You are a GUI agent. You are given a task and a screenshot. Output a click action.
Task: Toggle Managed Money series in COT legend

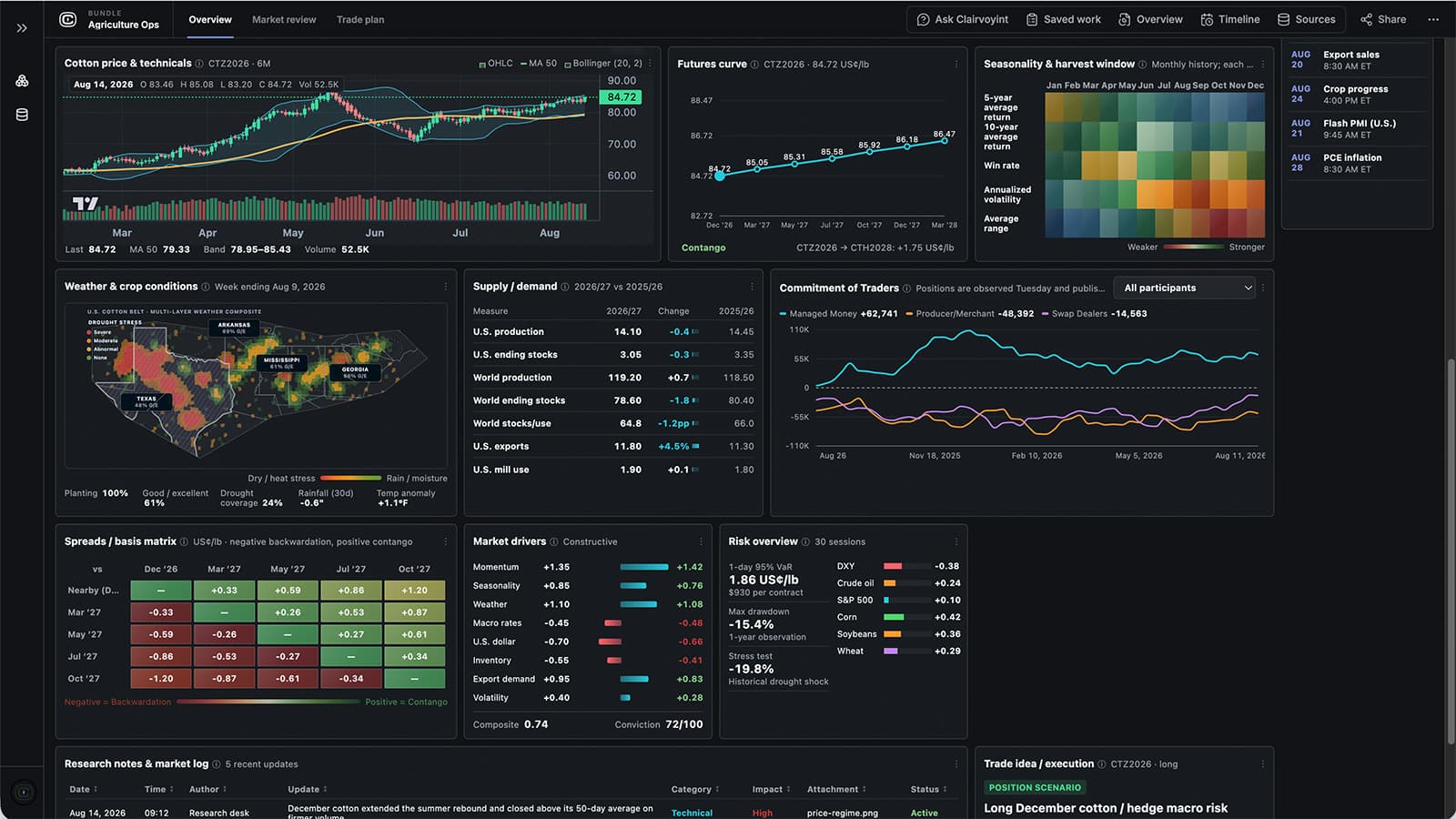[x=838, y=314]
